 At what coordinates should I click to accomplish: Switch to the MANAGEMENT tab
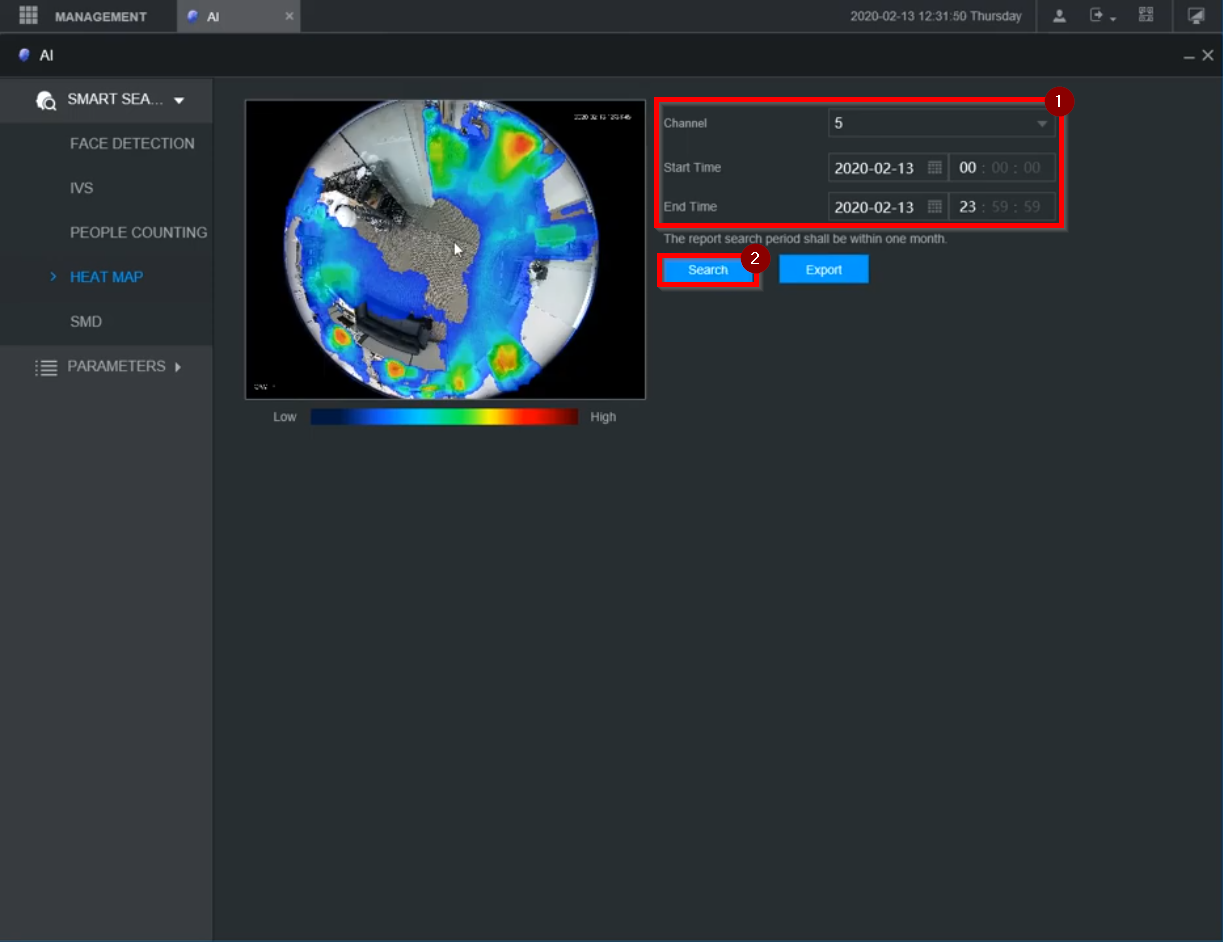pyautogui.click(x=100, y=17)
